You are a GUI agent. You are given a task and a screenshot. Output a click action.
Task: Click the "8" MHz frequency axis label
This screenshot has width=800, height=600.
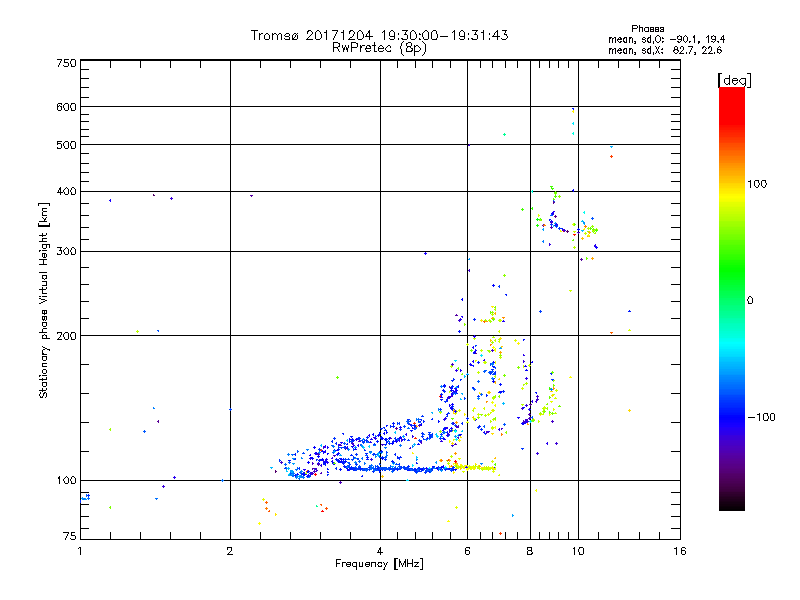point(530,551)
